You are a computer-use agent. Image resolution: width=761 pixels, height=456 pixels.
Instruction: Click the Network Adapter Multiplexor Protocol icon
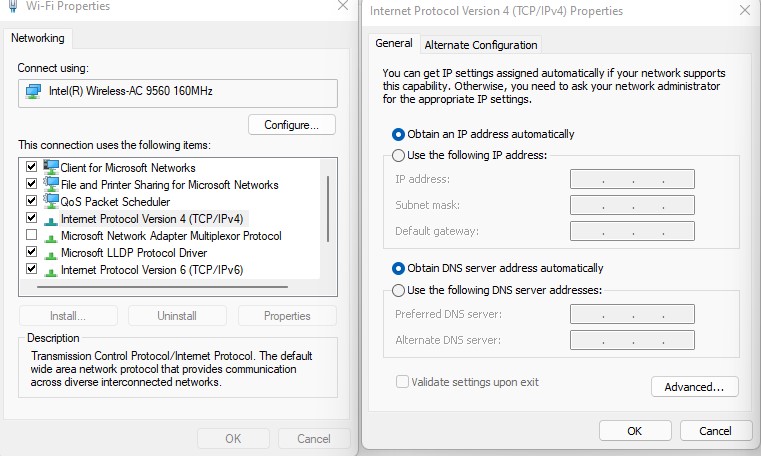(x=51, y=236)
